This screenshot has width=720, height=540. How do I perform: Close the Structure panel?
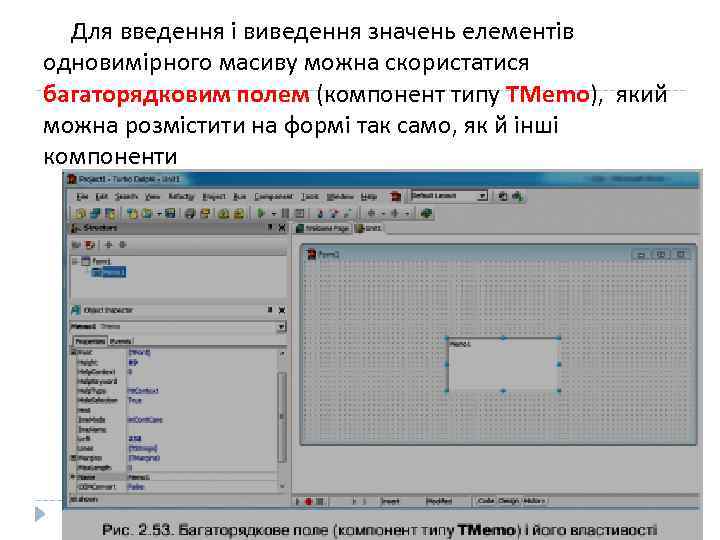282,228
